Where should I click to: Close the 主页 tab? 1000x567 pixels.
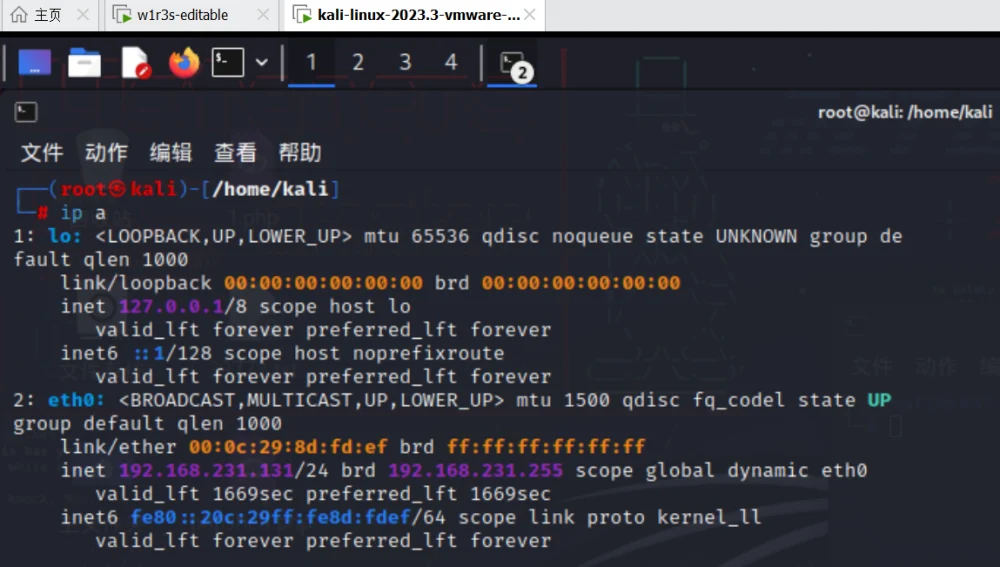tap(83, 14)
